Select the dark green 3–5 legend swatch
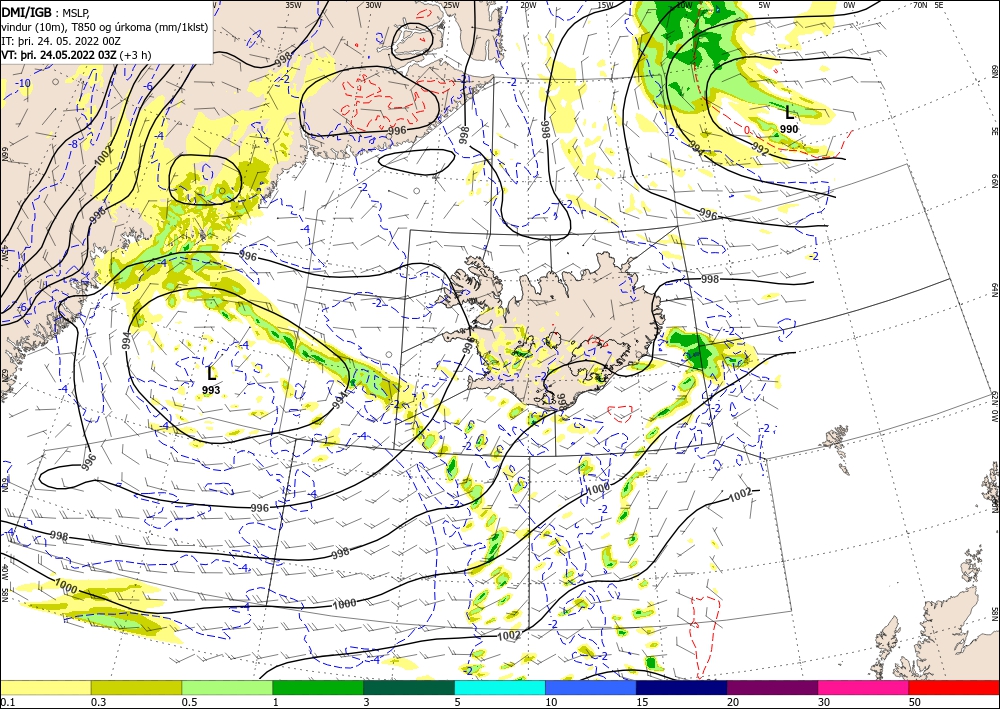This screenshot has height=709, width=1000. 409,687
